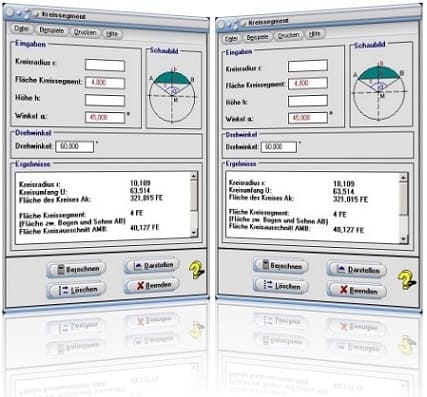Viewport: 427px width, 397px height.
Task: Click Darstellen button in left window
Action: (x=152, y=266)
